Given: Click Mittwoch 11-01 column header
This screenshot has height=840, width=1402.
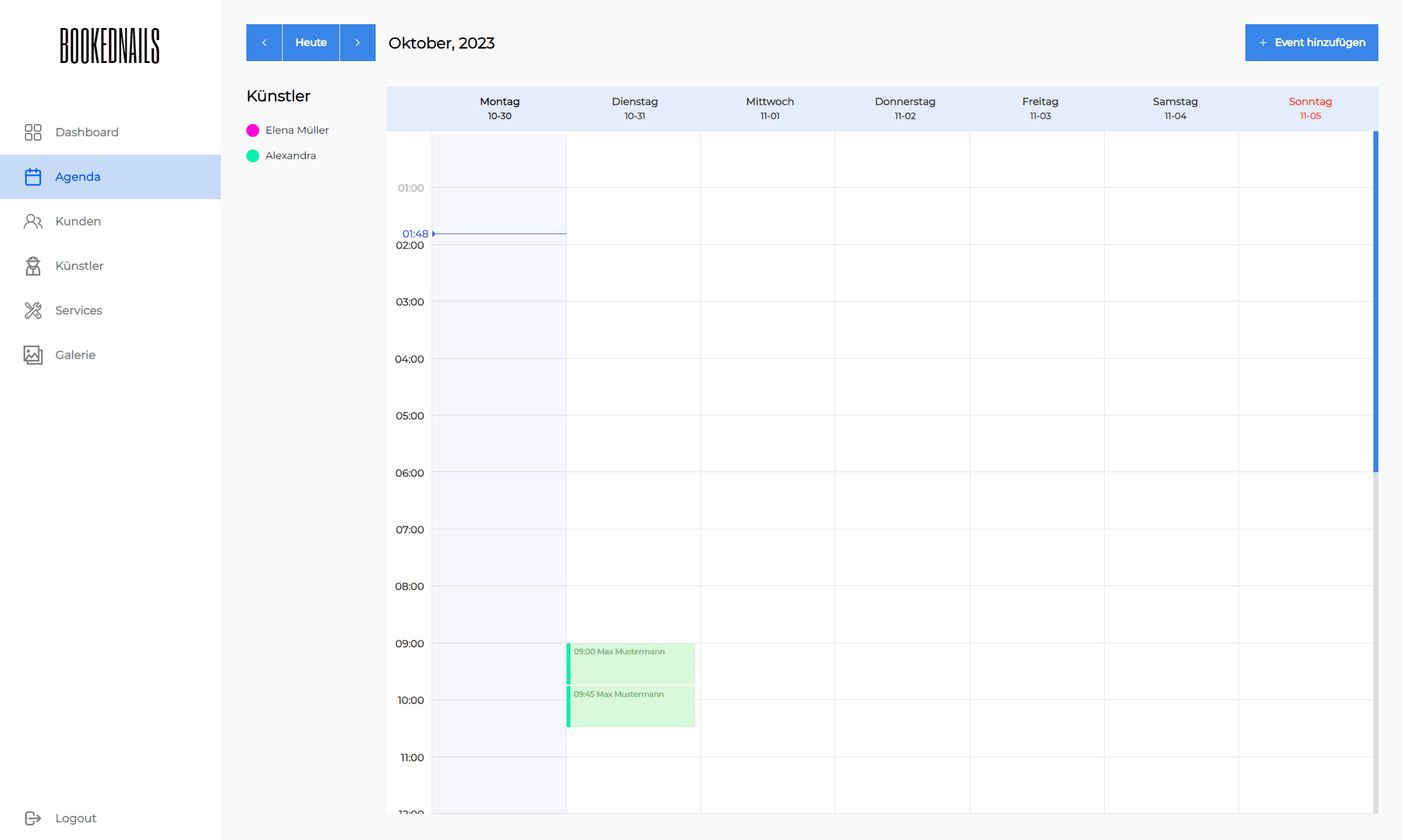Looking at the screenshot, I should (770, 108).
